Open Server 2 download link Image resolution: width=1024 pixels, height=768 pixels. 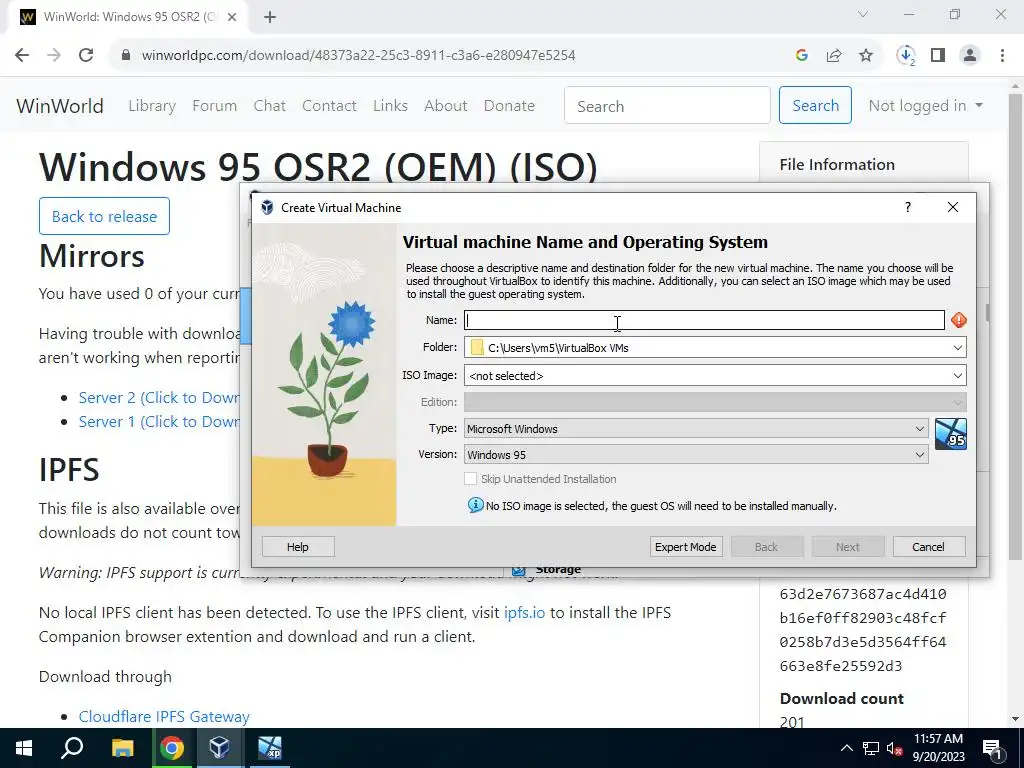[159, 398]
